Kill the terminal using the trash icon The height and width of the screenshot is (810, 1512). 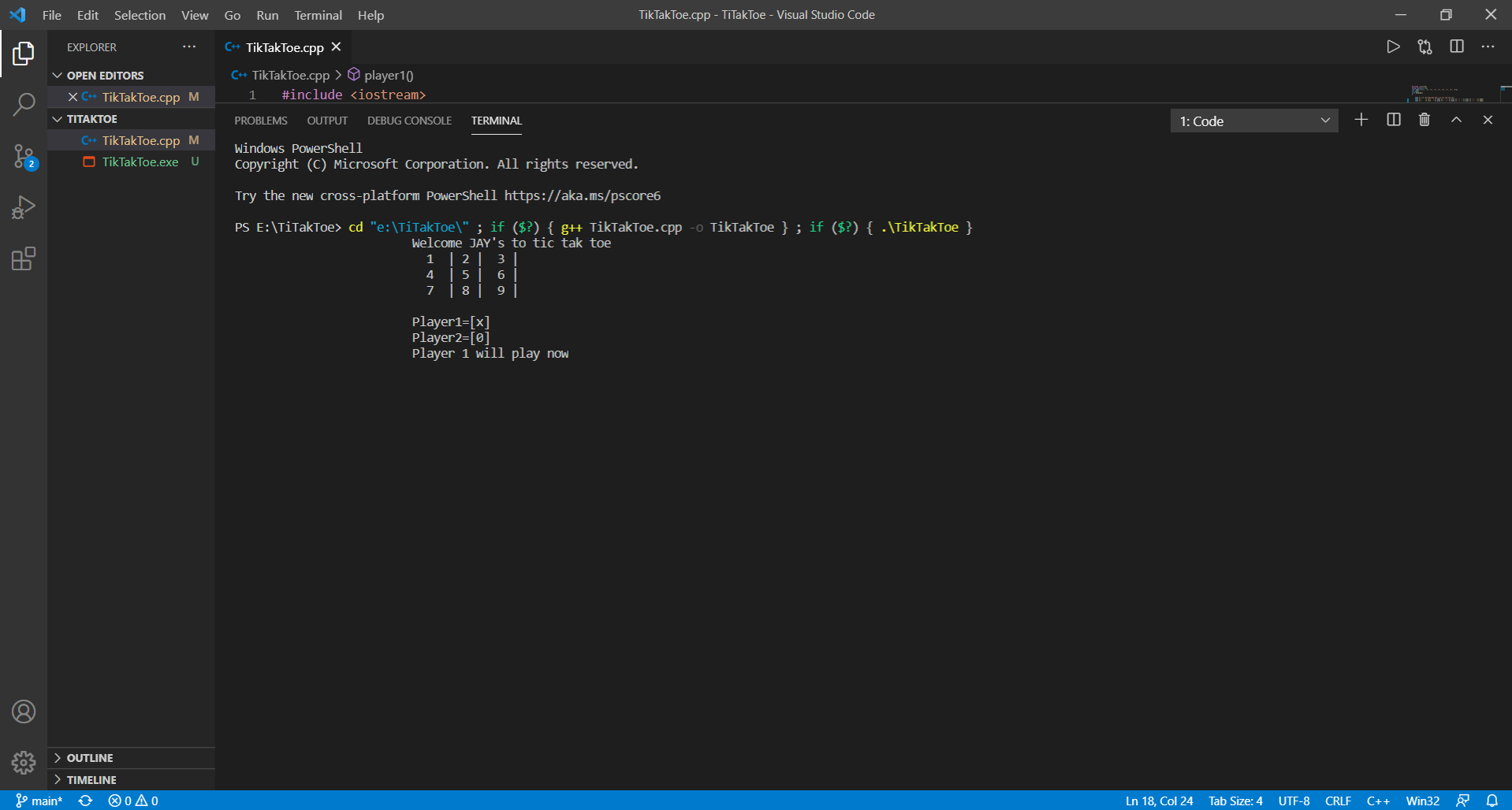(x=1424, y=120)
